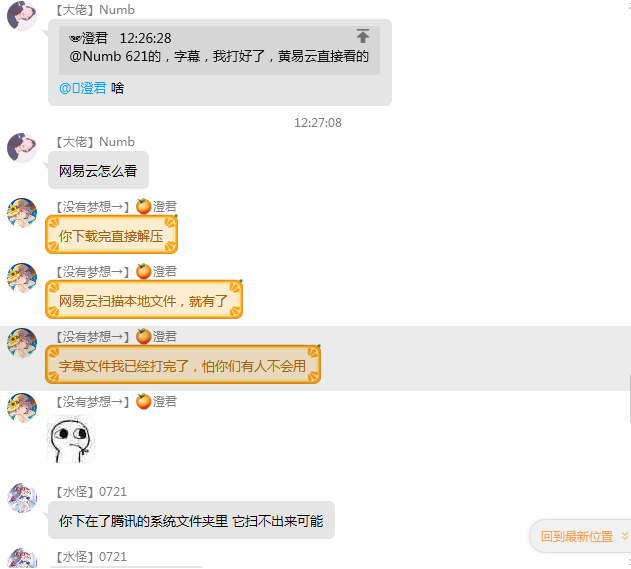Click the 【大佬】Numb sender name above the quoted reply

click(x=95, y=10)
